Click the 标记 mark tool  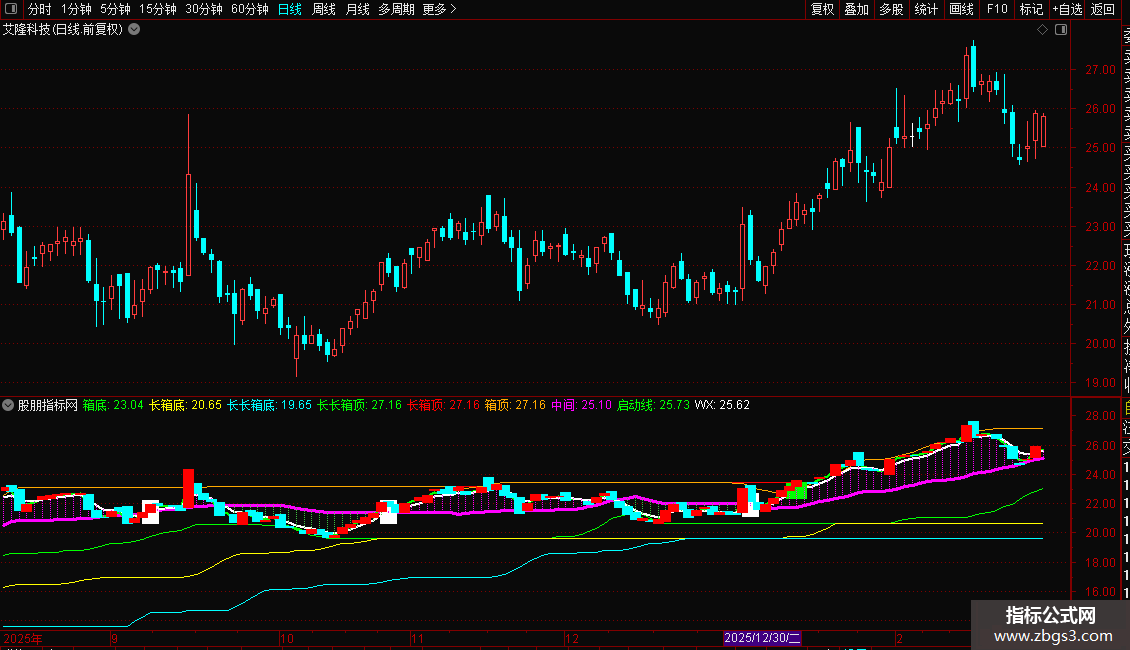pyautogui.click(x=1030, y=9)
